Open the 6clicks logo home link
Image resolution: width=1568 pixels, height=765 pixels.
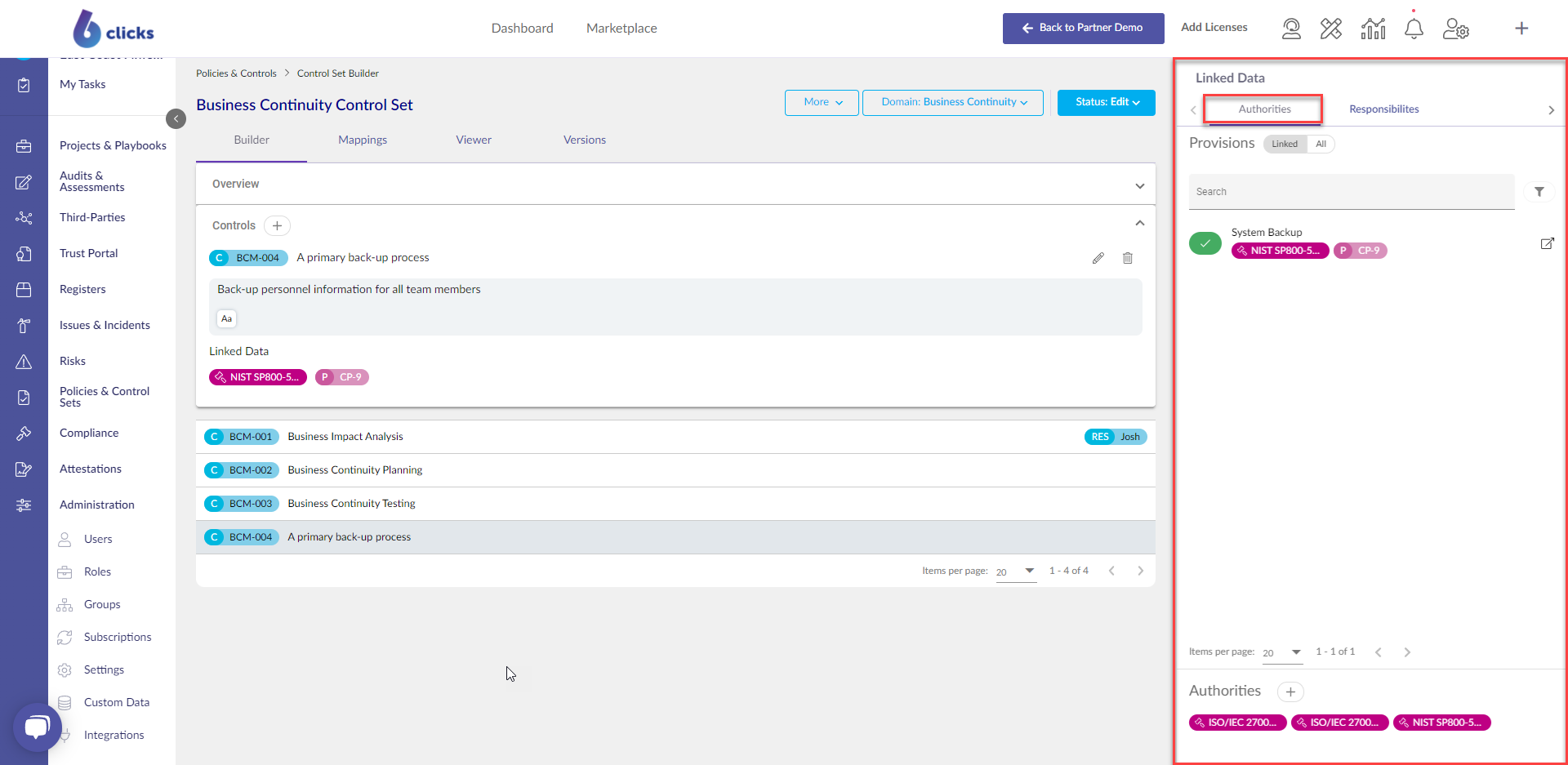(x=114, y=29)
